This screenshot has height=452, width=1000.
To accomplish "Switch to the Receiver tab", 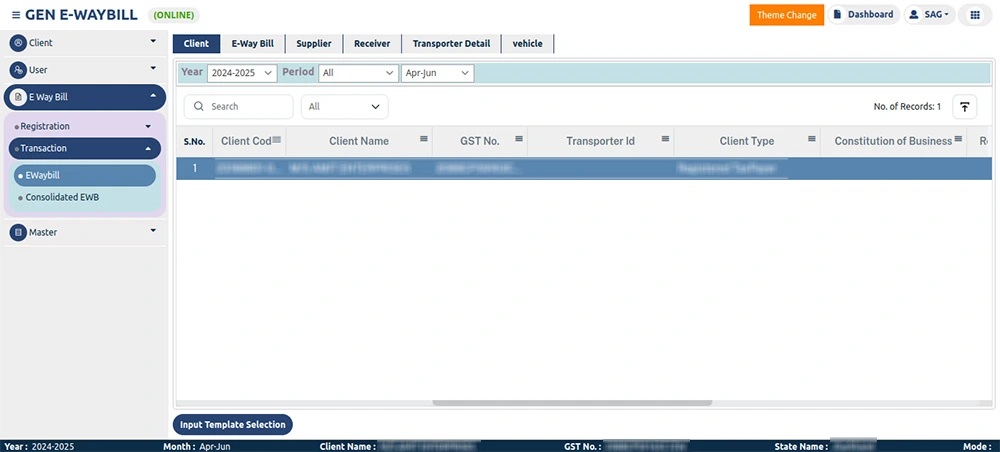I will [x=372, y=43].
